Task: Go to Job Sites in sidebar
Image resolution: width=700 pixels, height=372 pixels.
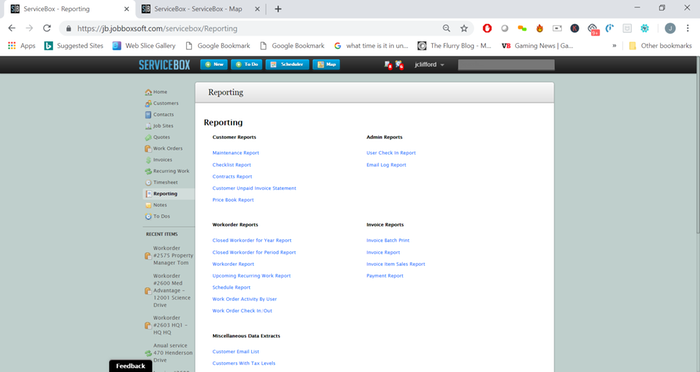Action: [159, 126]
